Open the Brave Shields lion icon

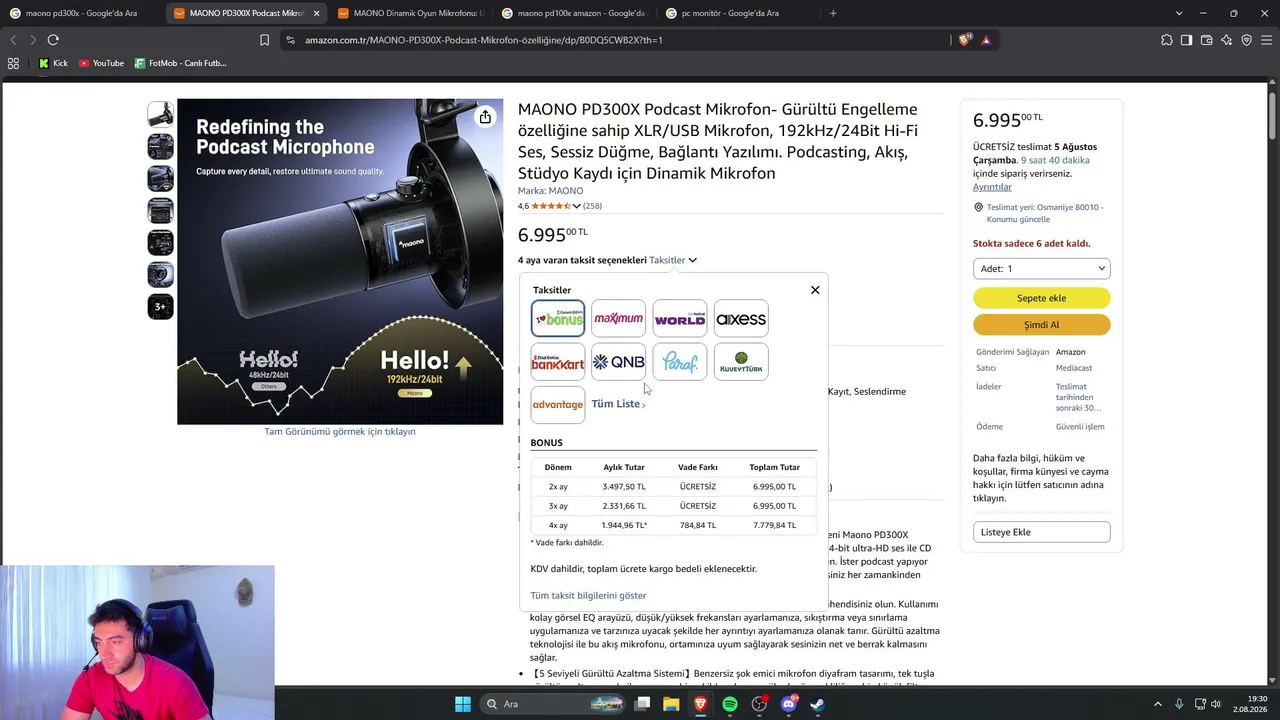tap(964, 40)
